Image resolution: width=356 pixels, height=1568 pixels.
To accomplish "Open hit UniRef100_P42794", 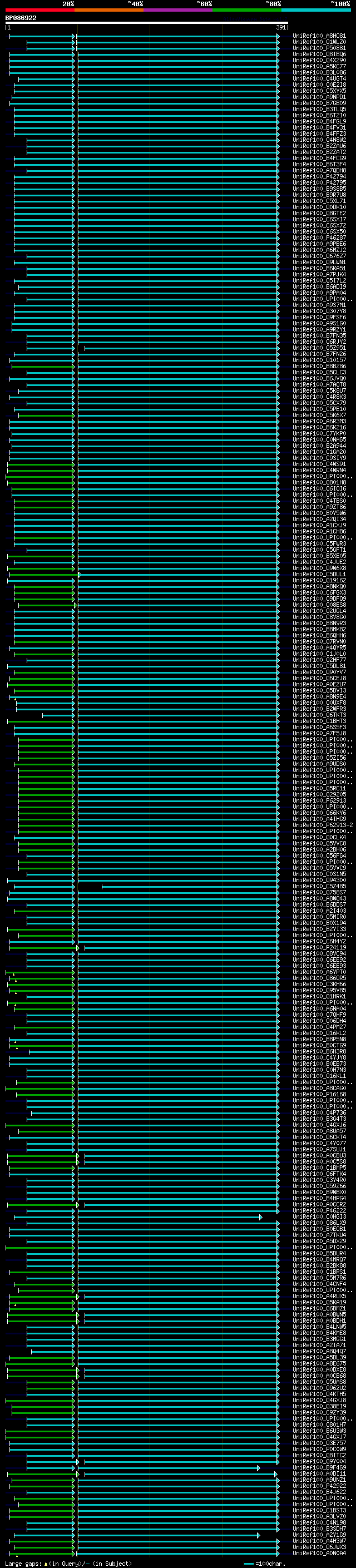I will [319, 176].
